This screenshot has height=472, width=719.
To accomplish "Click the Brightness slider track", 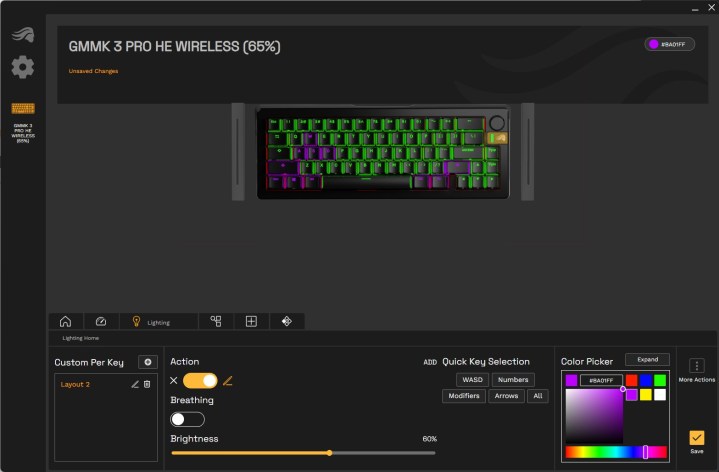I will (303, 453).
